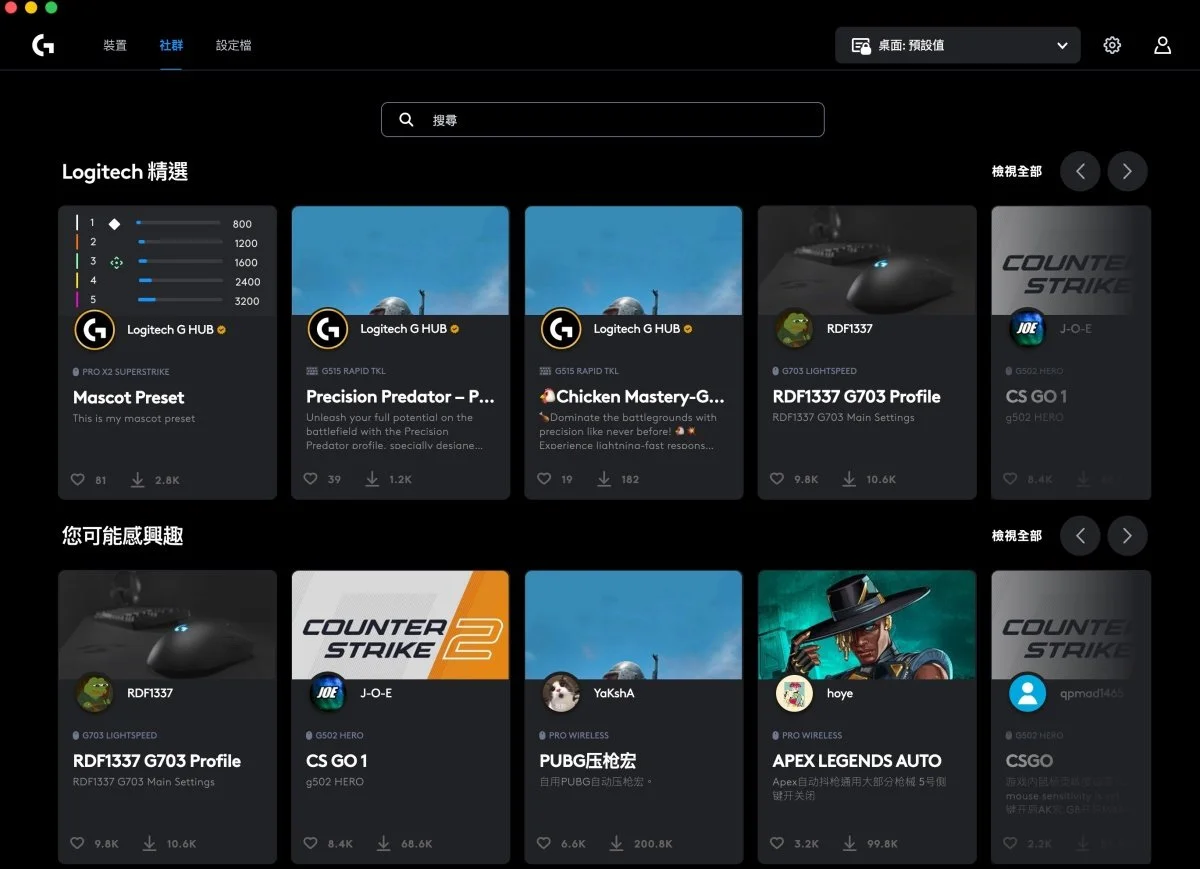Click hoye user avatar
This screenshot has height=869, width=1200.
pos(794,693)
